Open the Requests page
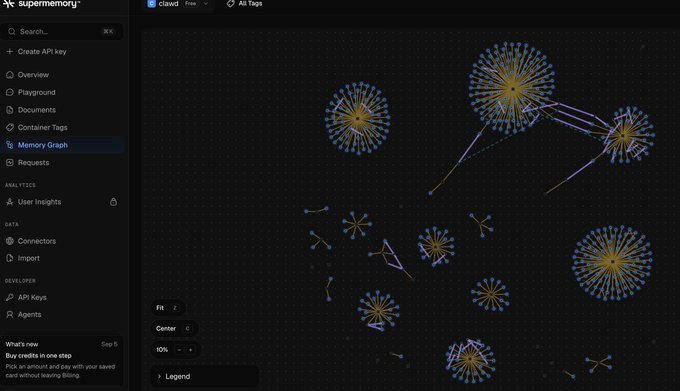680x391 pixels. [63, 163]
